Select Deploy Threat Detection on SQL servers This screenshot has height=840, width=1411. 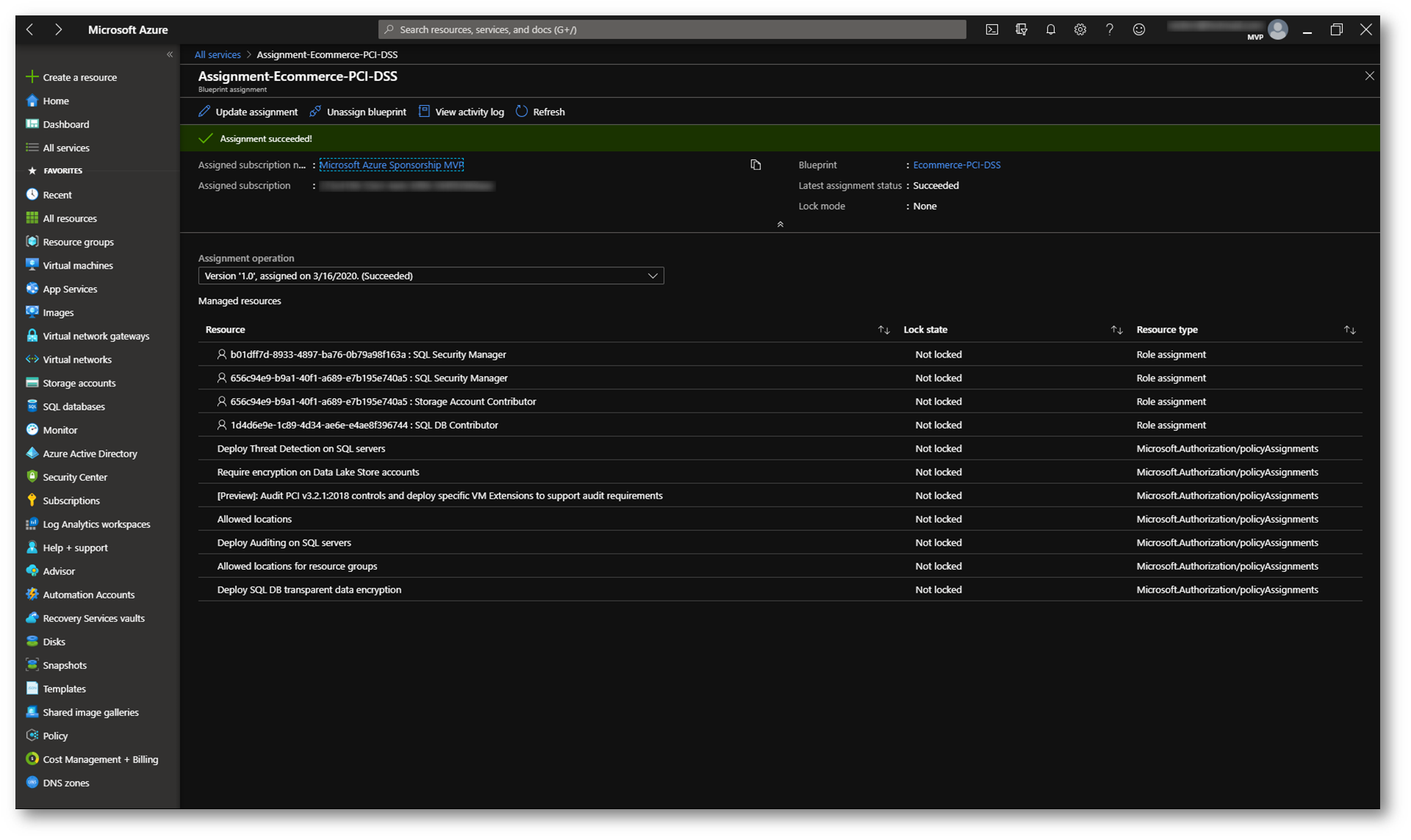780,448
